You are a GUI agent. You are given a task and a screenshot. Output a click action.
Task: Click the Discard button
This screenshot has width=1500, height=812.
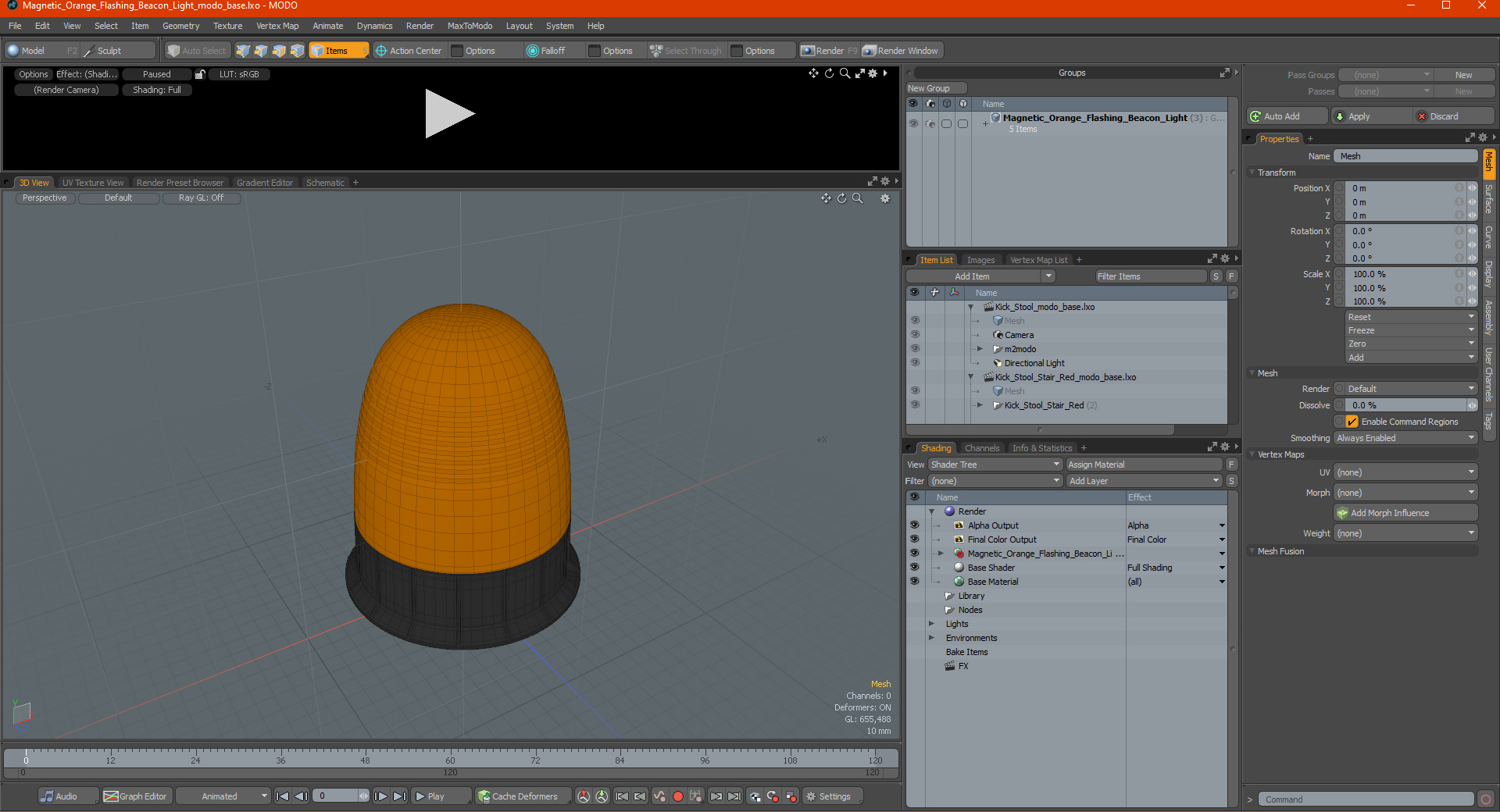[1454, 116]
